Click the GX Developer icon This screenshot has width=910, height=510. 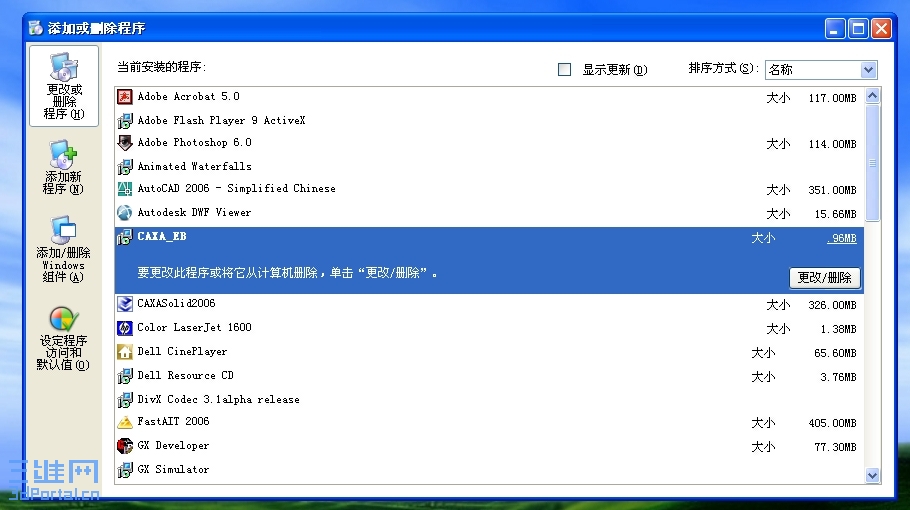pyautogui.click(x=125, y=446)
